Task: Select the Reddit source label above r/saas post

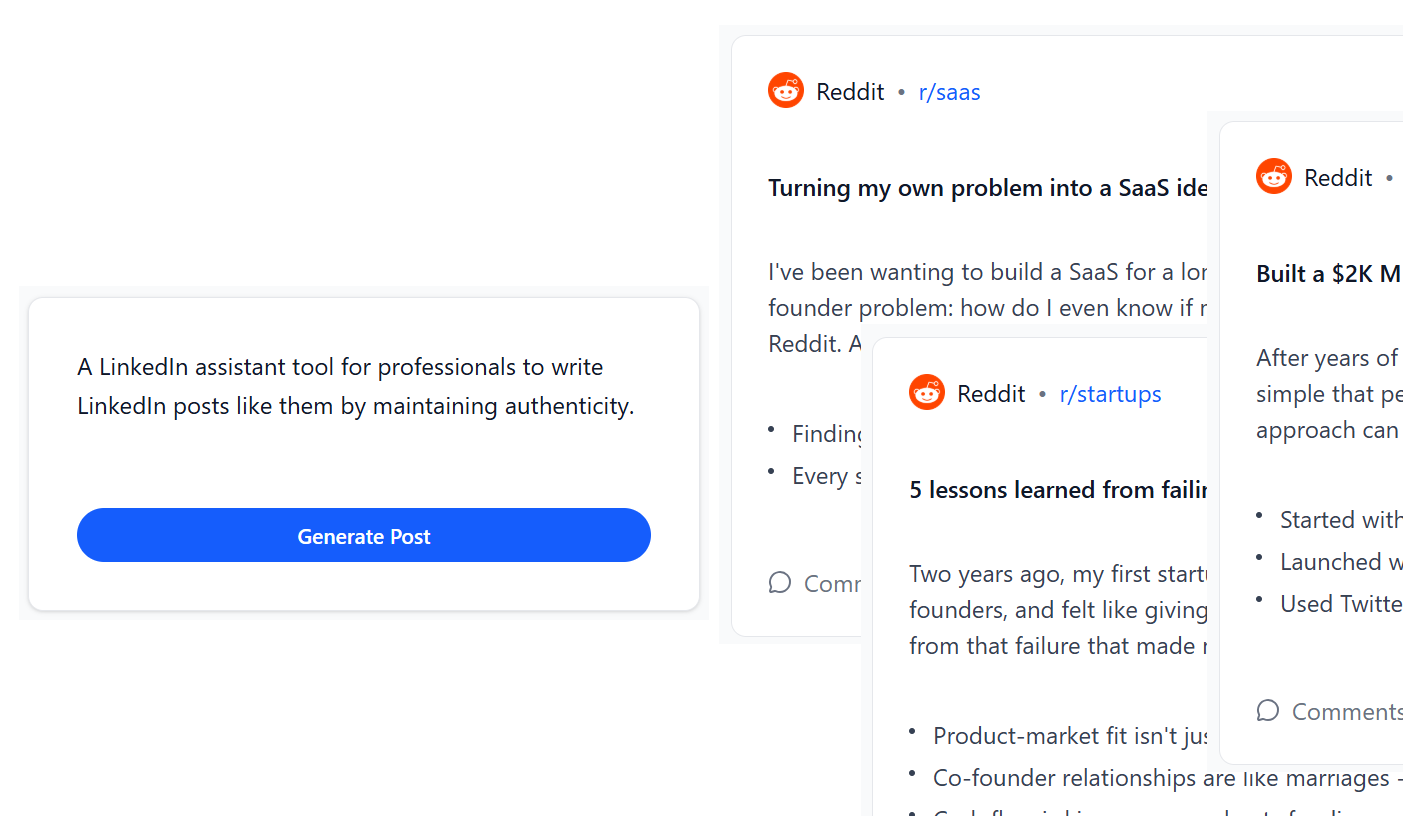Action: (x=850, y=92)
